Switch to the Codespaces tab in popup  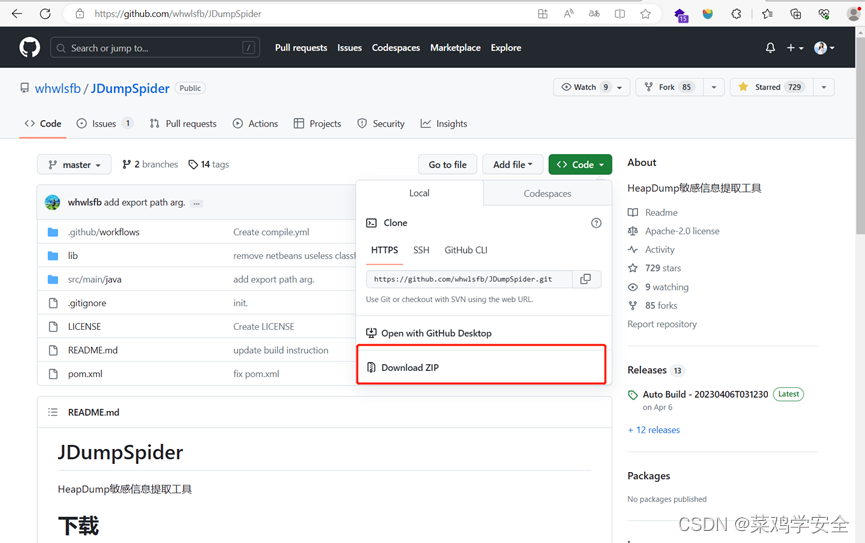547,194
